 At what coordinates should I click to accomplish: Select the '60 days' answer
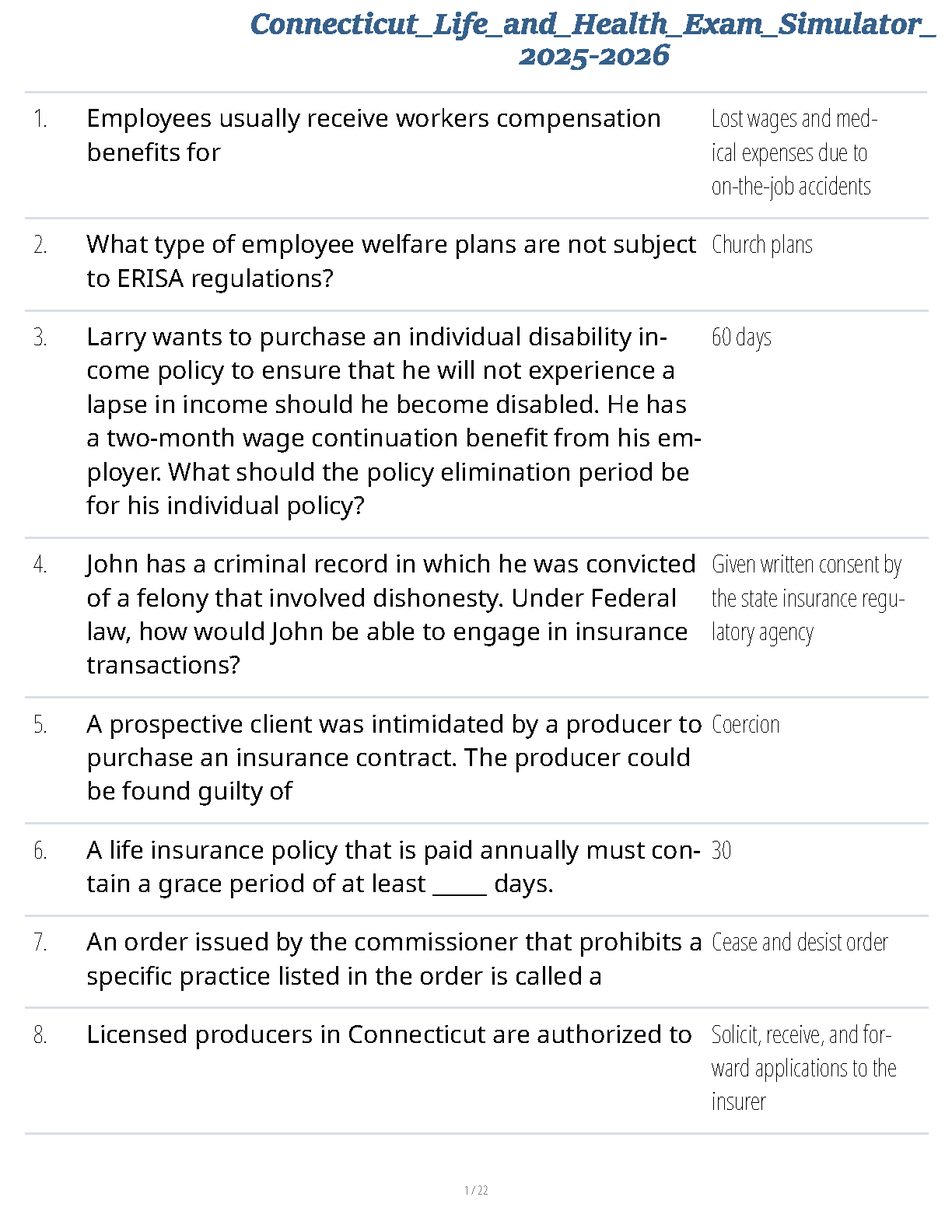click(x=741, y=338)
